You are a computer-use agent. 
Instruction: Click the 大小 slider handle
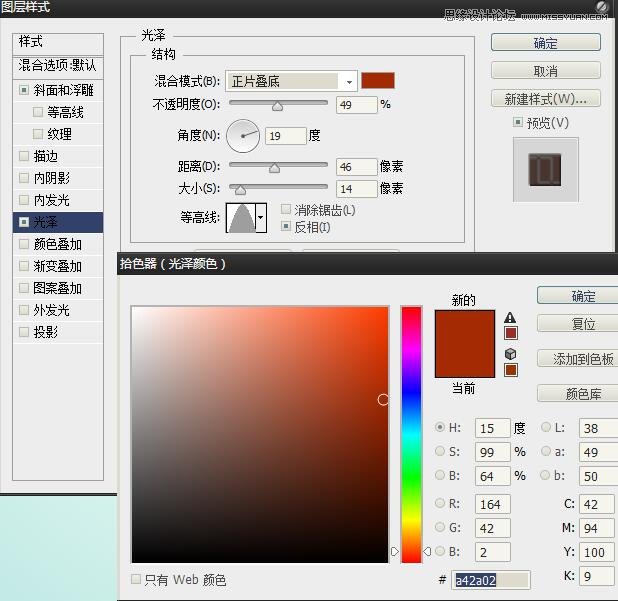click(240, 190)
